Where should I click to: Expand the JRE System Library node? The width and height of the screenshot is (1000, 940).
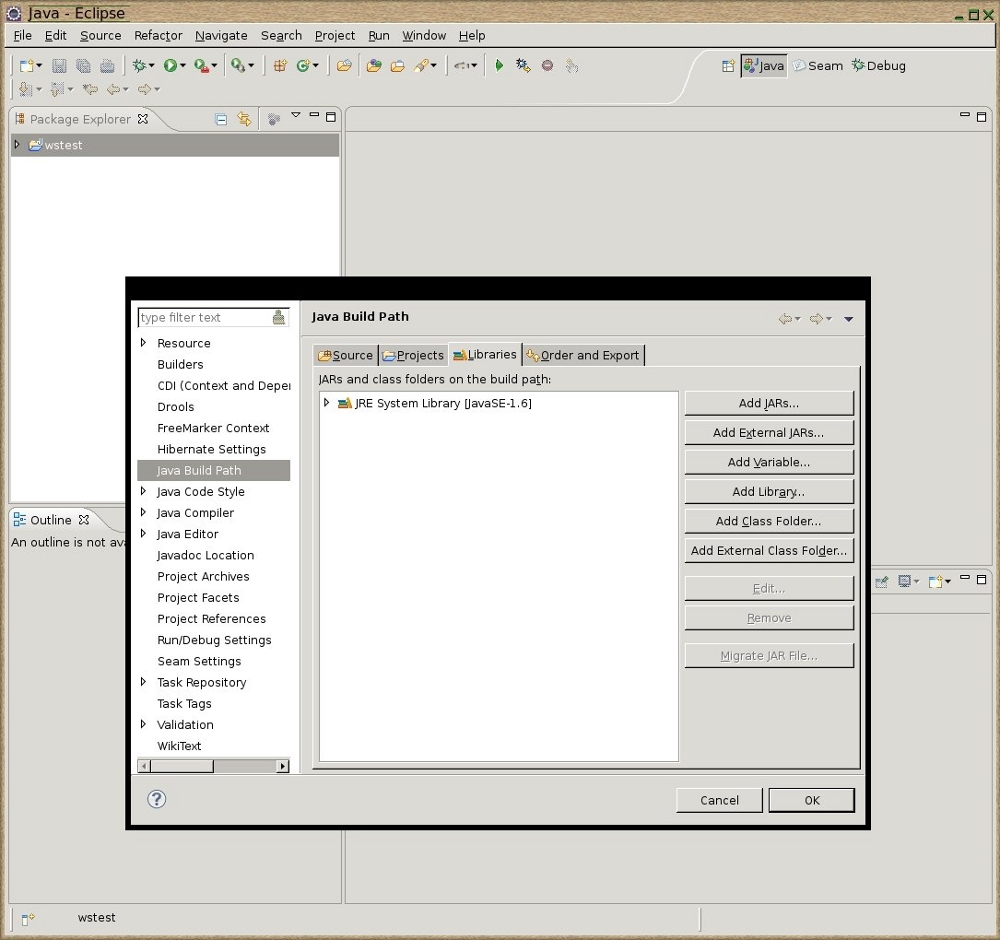(x=327, y=403)
